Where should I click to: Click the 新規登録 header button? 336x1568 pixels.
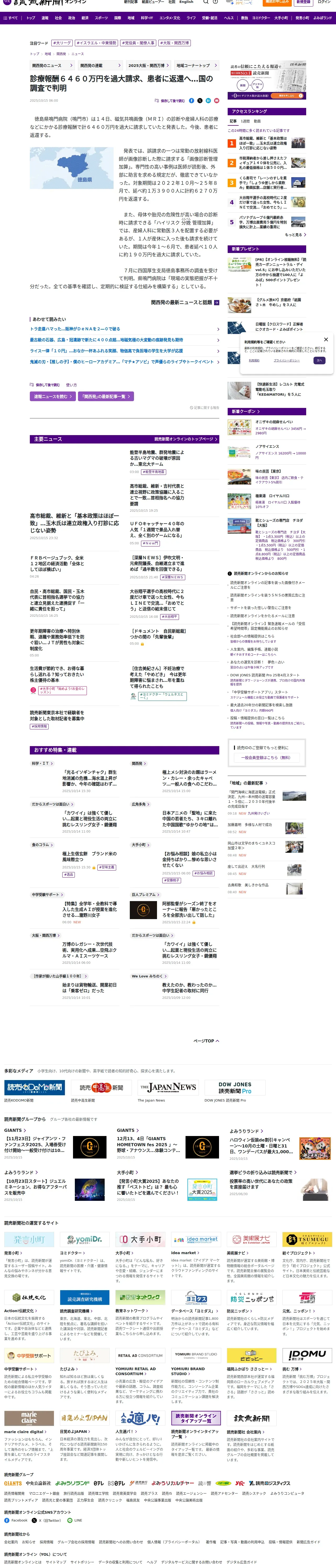click(x=303, y=2)
